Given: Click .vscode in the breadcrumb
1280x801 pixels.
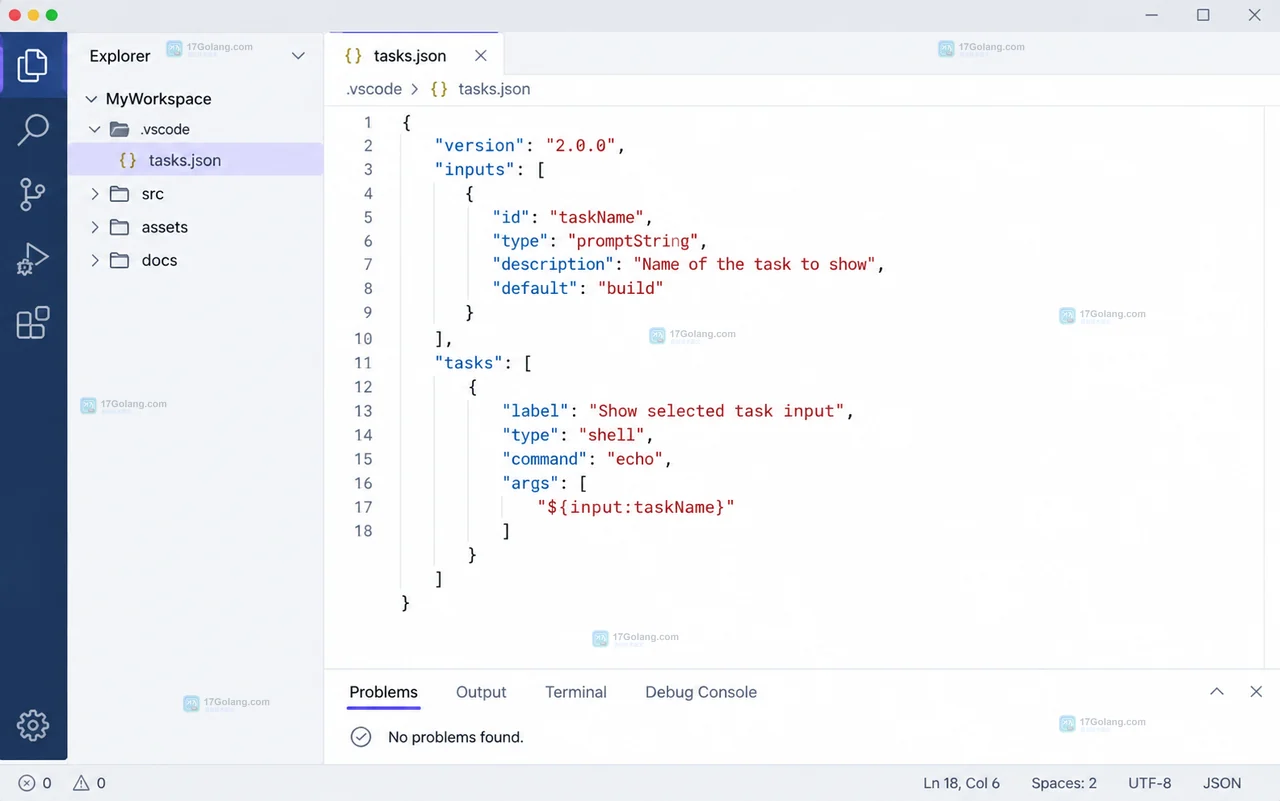Looking at the screenshot, I should click(x=374, y=89).
